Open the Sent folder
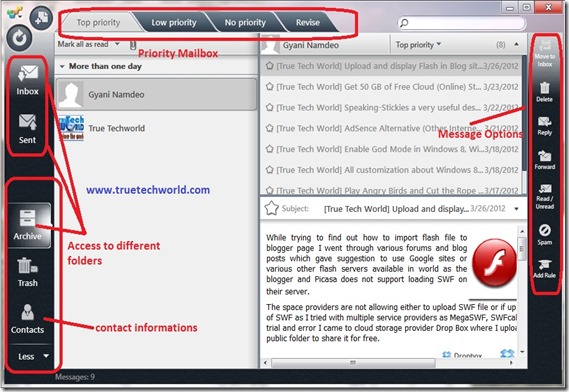Screen dimensions: 569x392 (27, 129)
